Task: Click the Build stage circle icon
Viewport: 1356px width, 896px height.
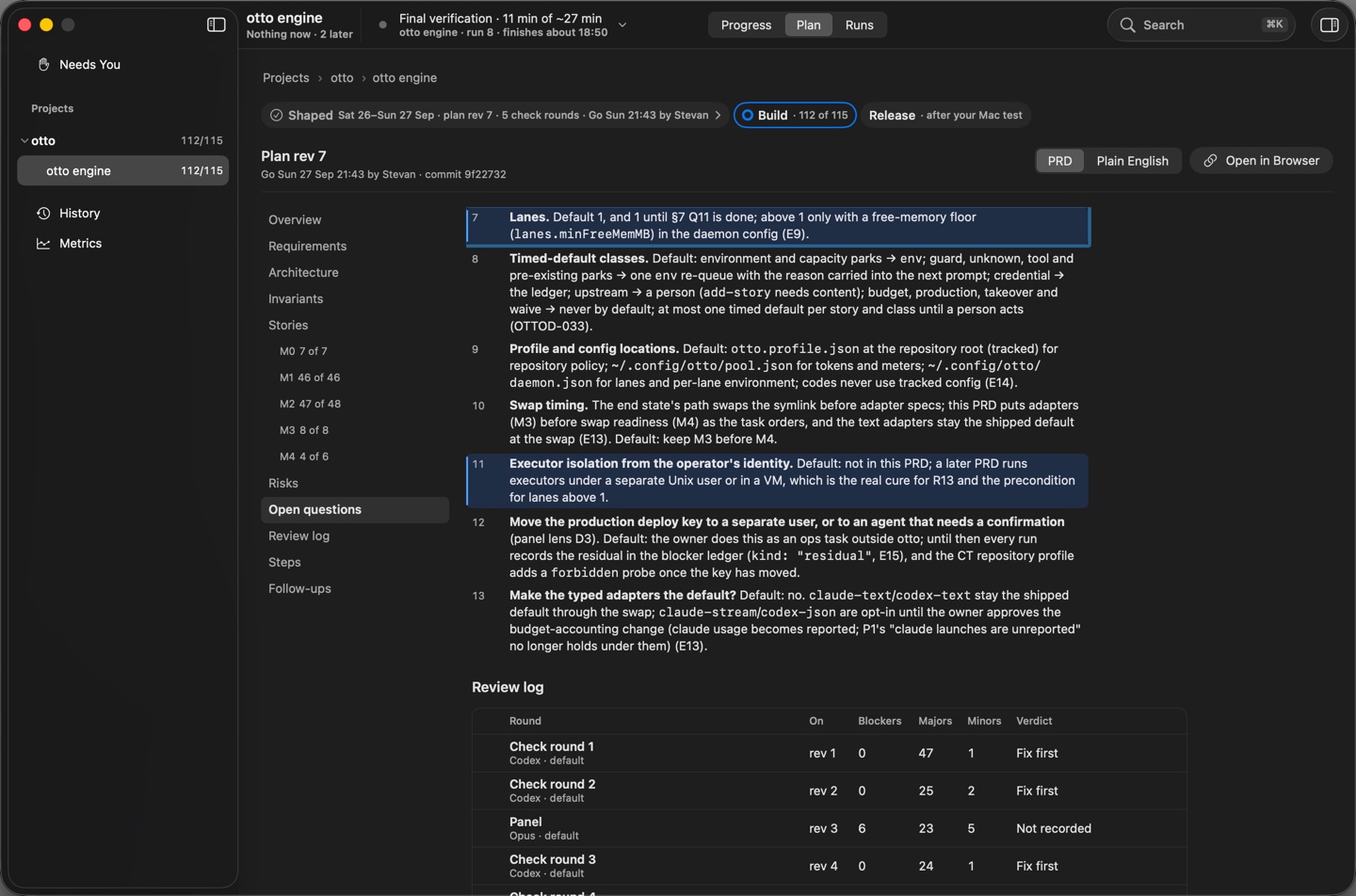Action: [748, 115]
